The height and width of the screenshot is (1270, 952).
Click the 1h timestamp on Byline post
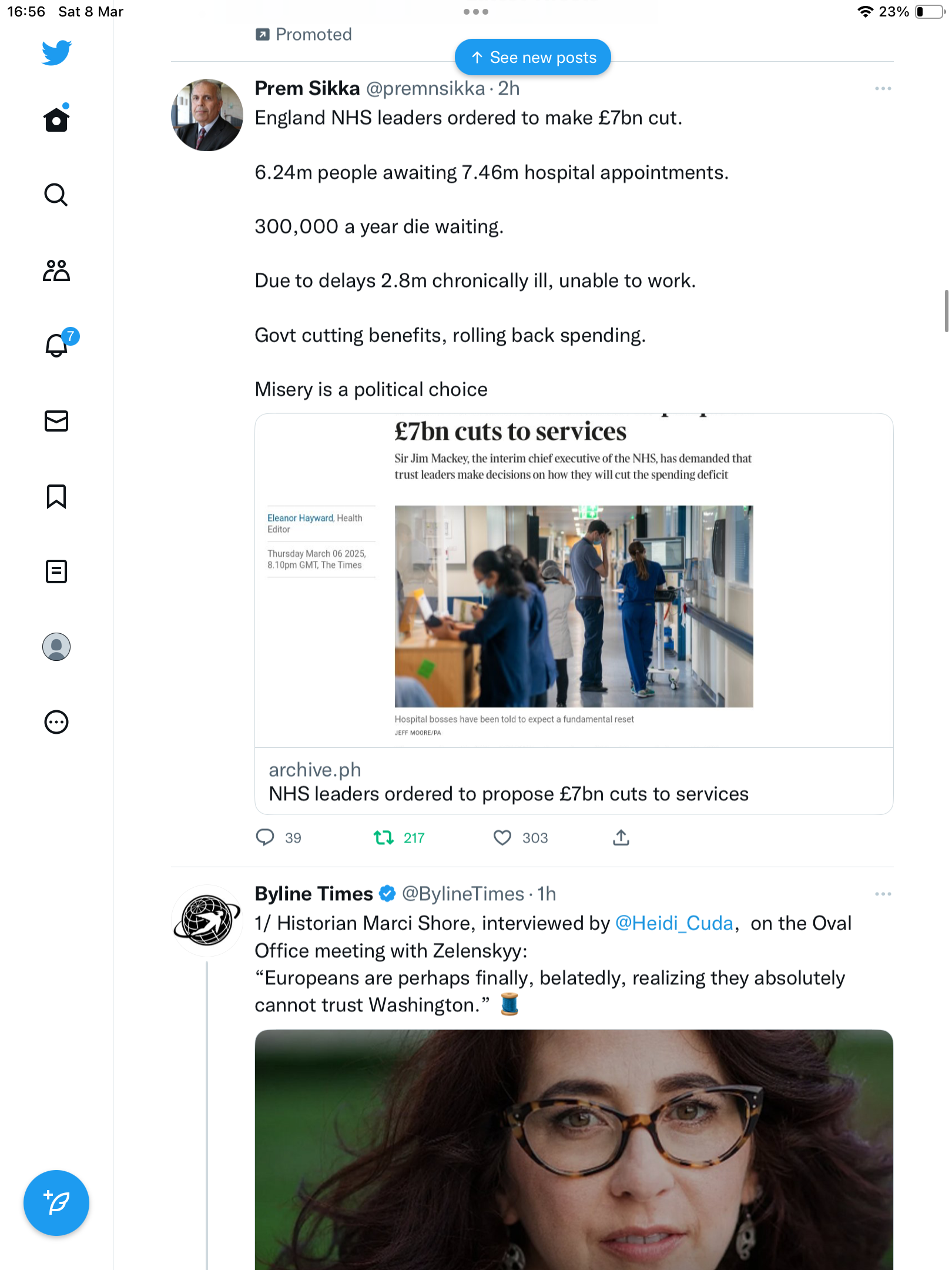click(547, 894)
